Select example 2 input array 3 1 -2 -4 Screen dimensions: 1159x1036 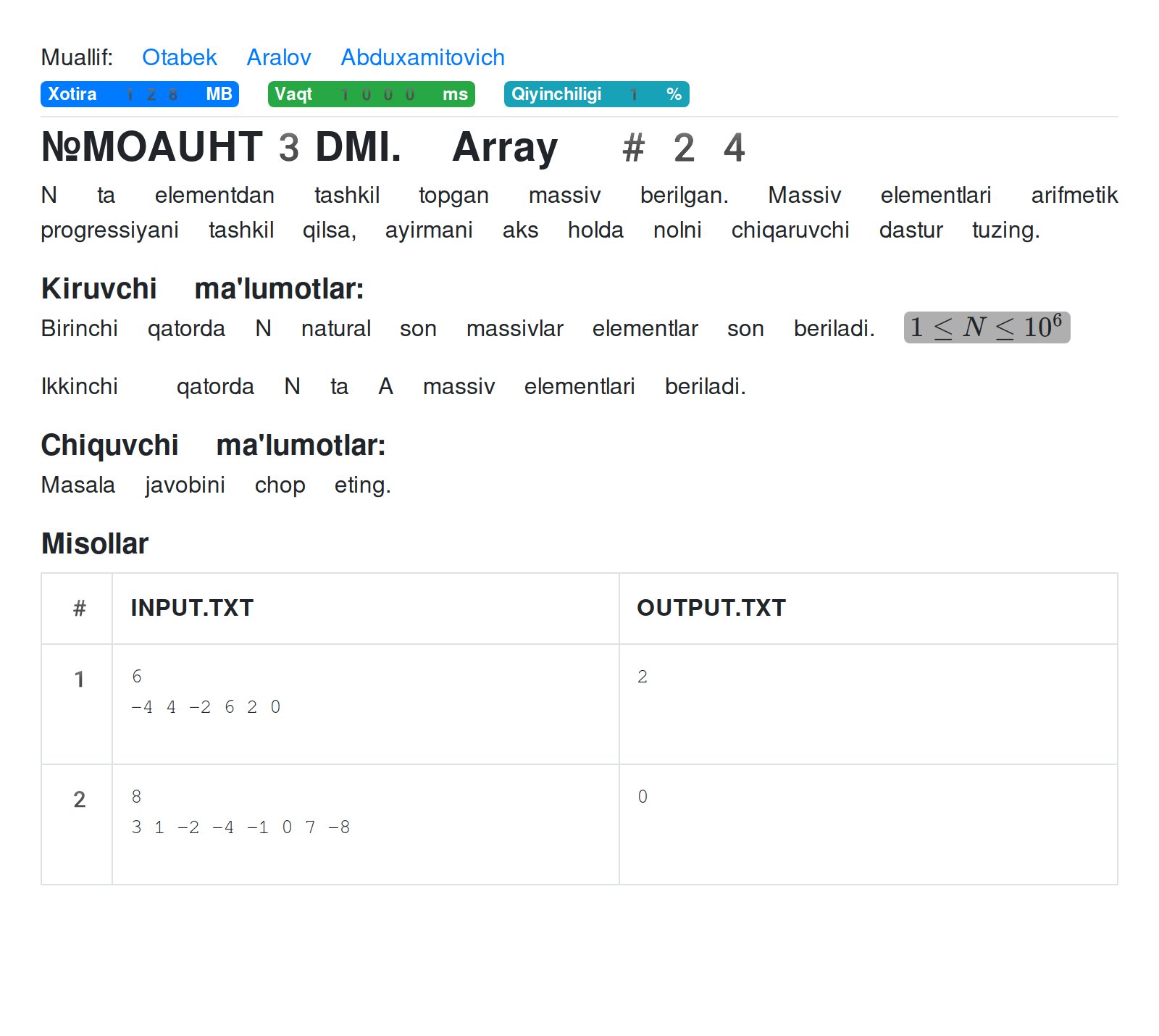pos(240,827)
